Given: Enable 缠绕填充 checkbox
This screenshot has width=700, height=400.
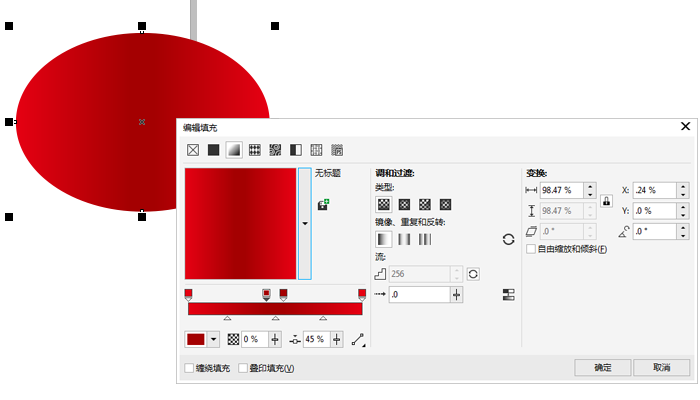Looking at the screenshot, I should tap(189, 368).
